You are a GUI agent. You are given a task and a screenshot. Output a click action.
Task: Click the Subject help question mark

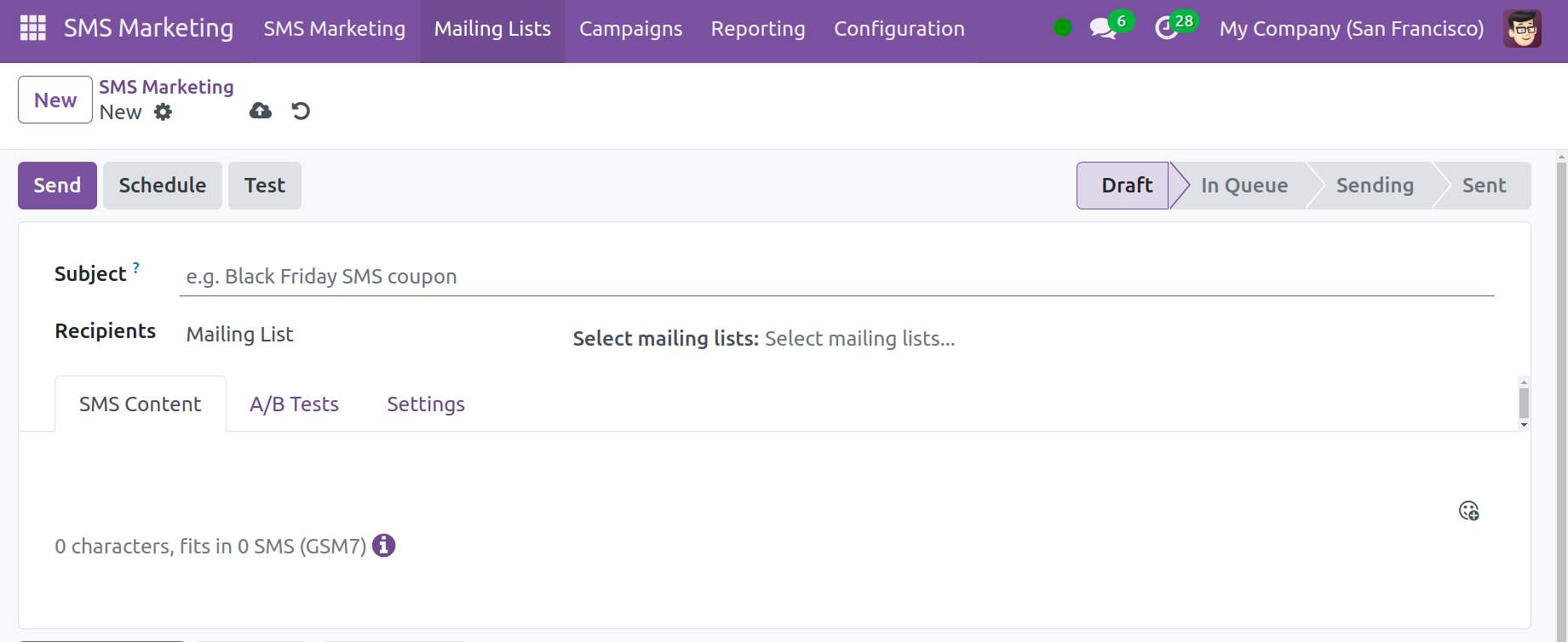click(136, 267)
